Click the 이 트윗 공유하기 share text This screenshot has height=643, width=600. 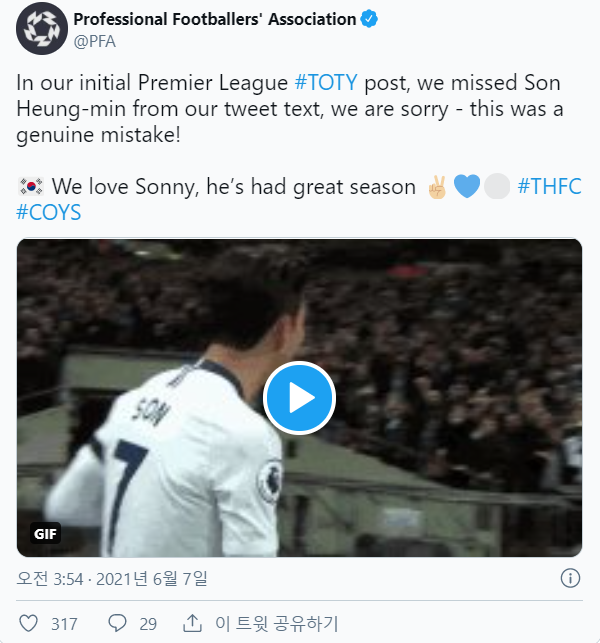(x=277, y=623)
